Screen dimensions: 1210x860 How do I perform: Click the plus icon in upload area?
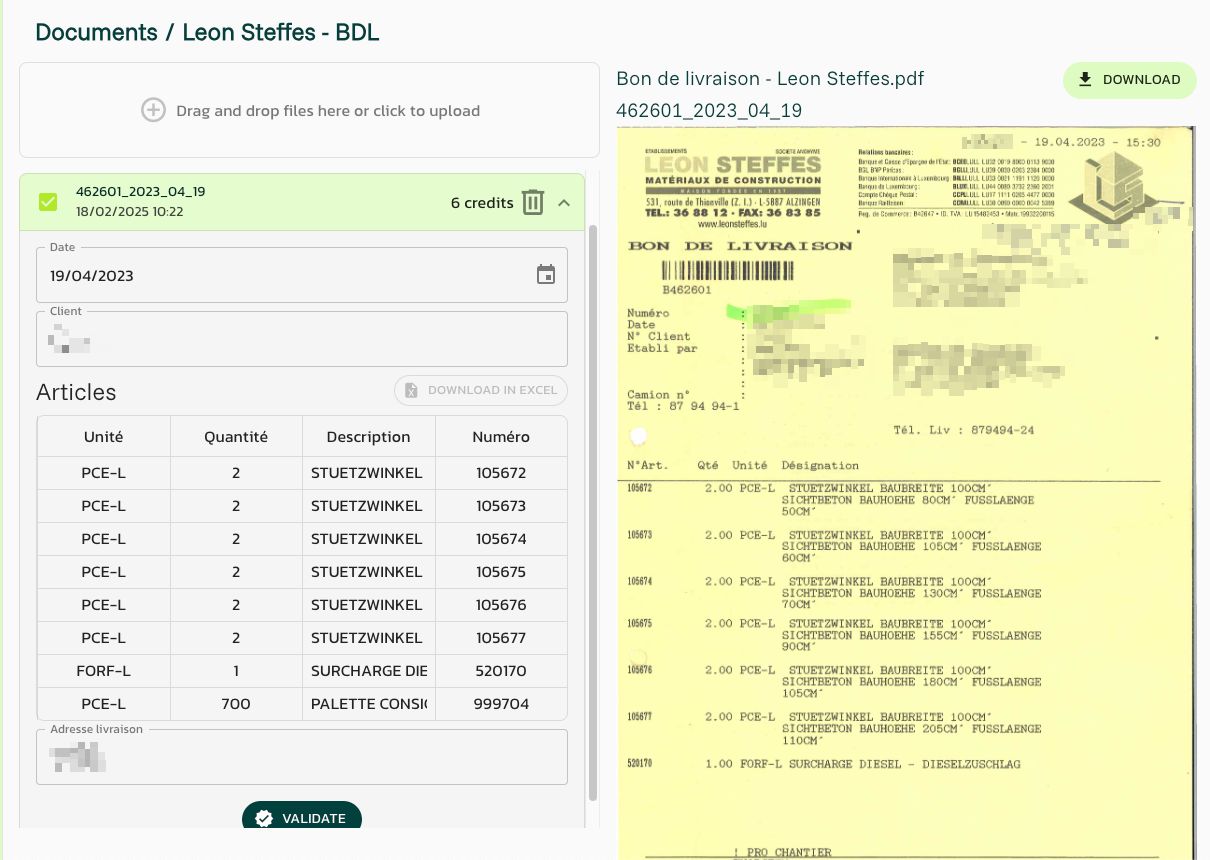click(153, 111)
